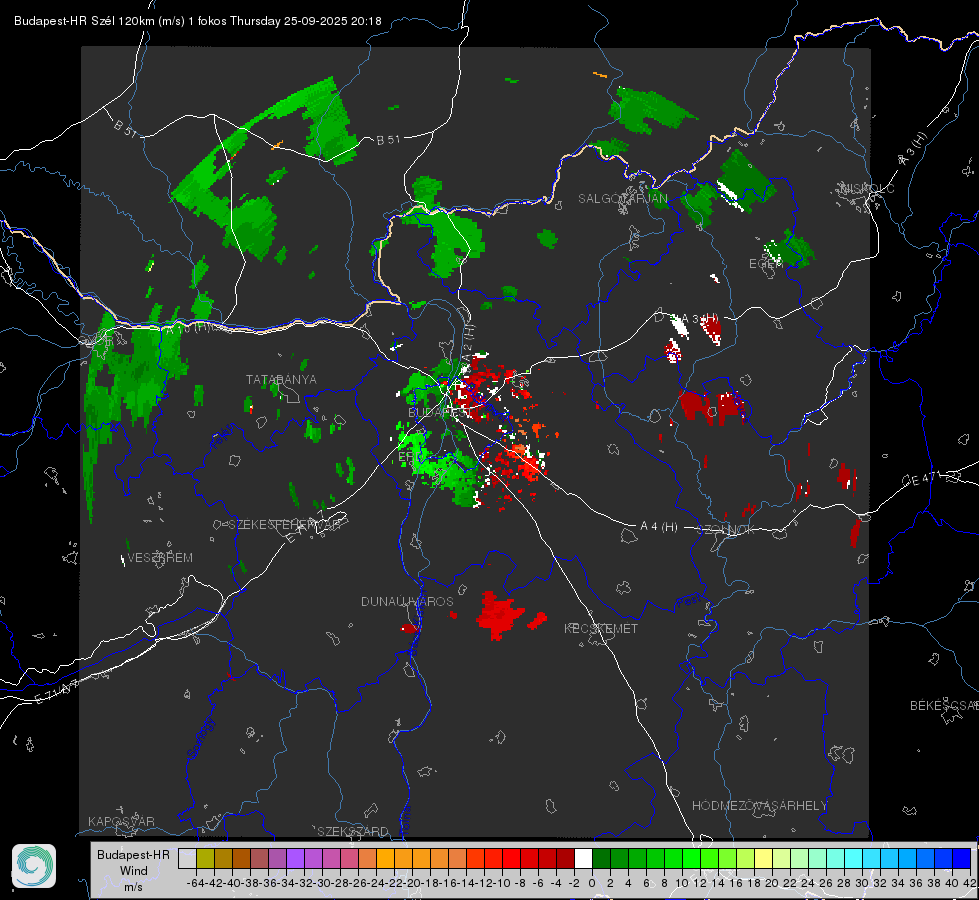Click the 'KECSKEMÉT' city label
Screen dimensions: 979x900
point(601,629)
